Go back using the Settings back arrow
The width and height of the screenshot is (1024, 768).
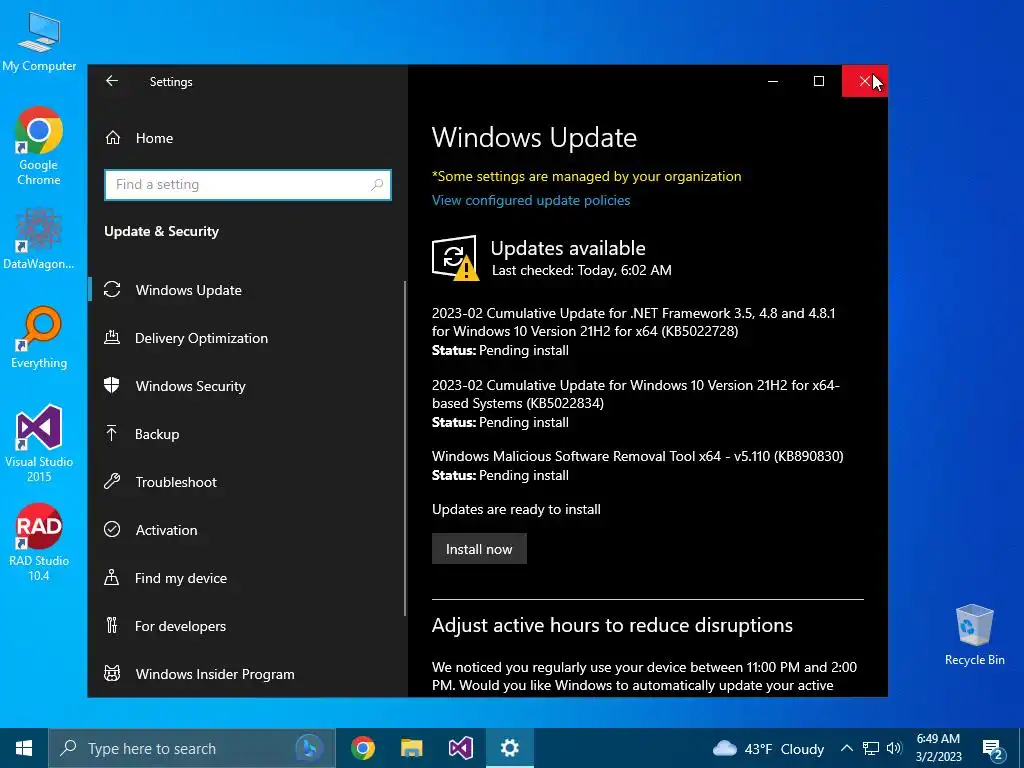tap(112, 81)
